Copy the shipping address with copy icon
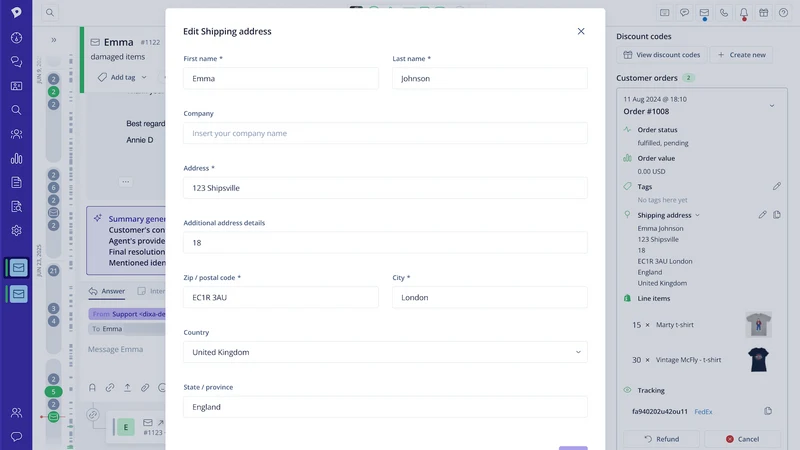The height and width of the screenshot is (450, 800). [x=777, y=215]
